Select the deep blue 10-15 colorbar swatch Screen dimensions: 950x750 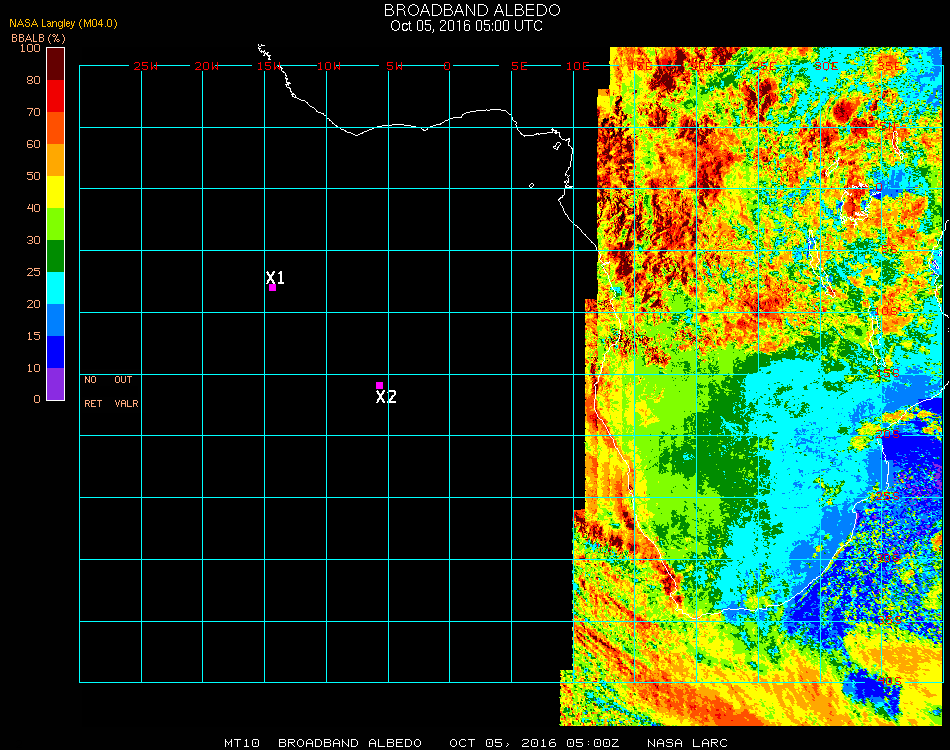(56, 352)
